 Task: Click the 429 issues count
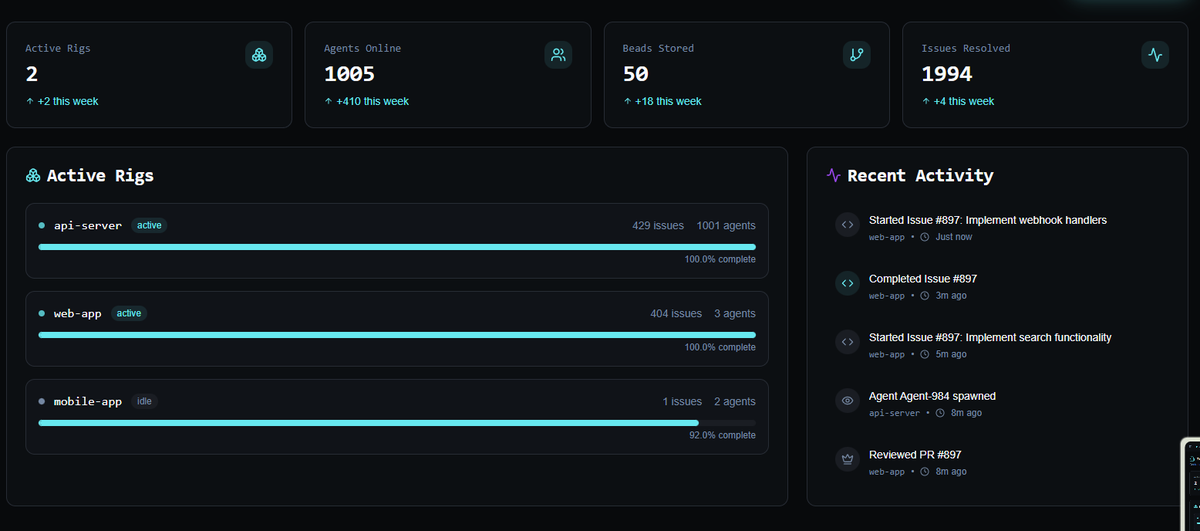click(658, 225)
